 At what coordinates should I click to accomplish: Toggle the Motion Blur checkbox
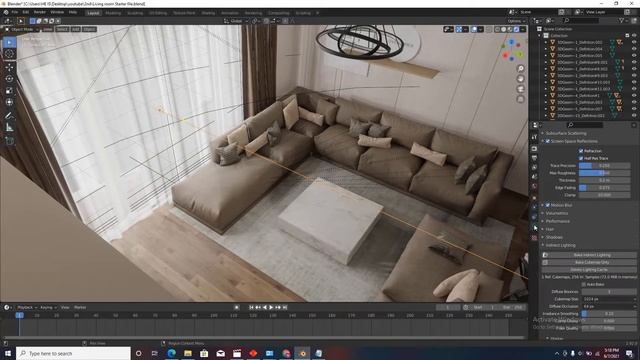548,205
